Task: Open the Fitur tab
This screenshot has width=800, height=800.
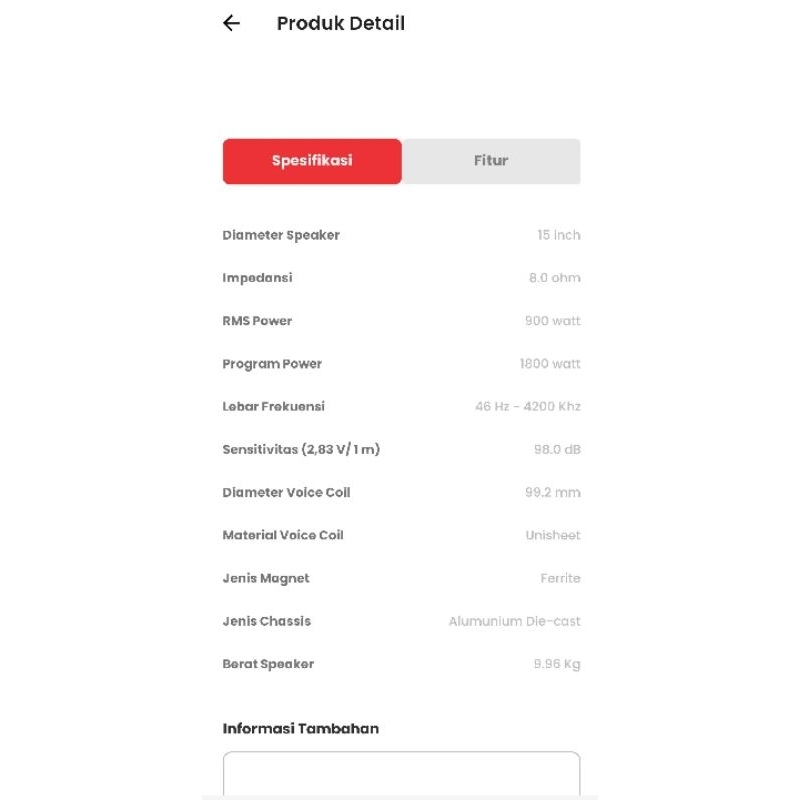Action: [x=491, y=161]
